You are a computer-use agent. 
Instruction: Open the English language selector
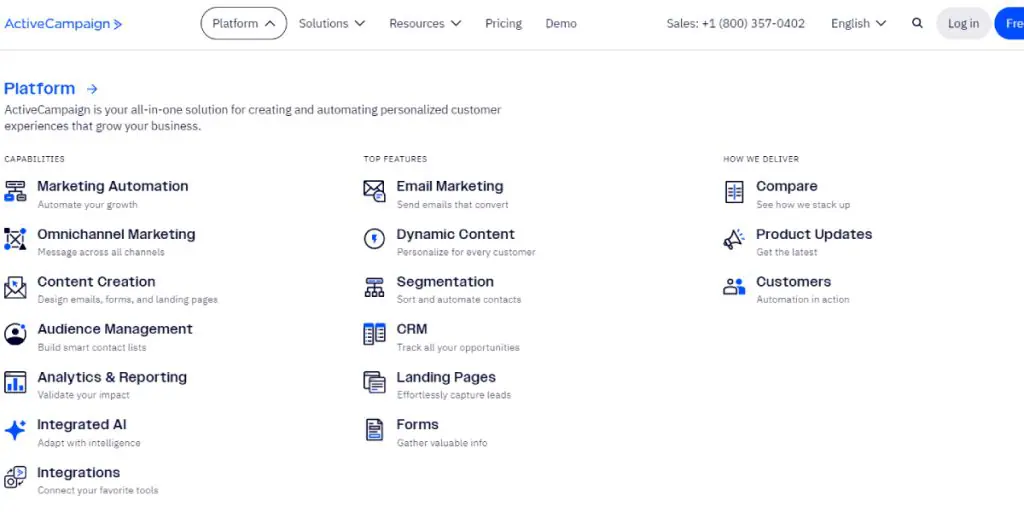pyautogui.click(x=858, y=24)
